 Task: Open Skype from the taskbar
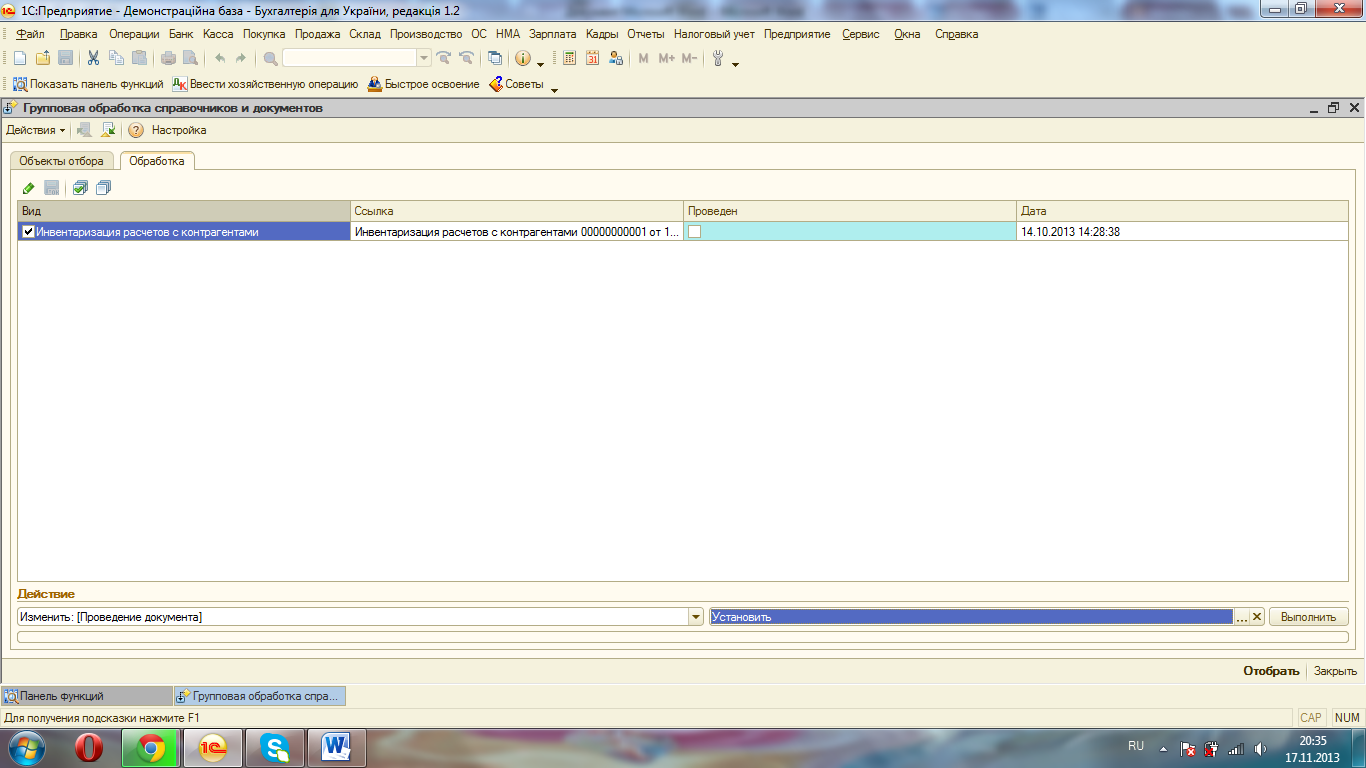point(275,748)
